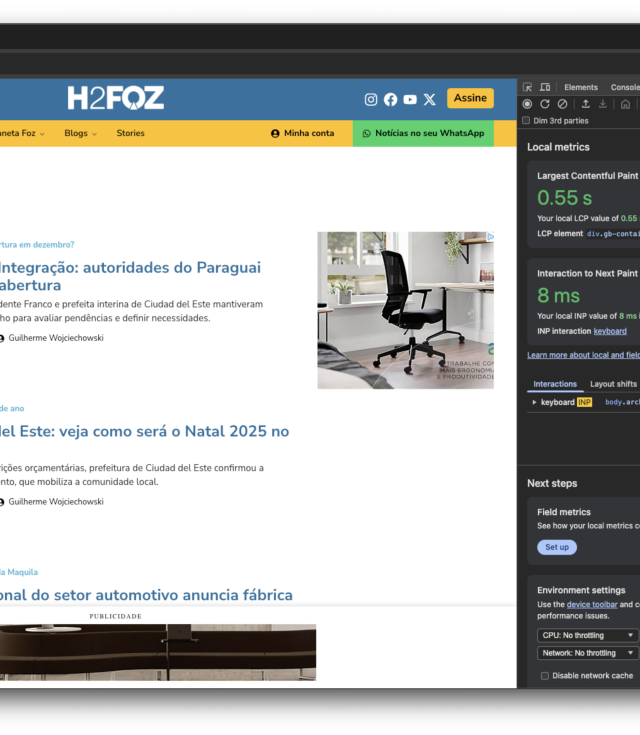Screen dimensions: 640x735
Task: Open the Notícias no seu WhatsApp link
Action: pyautogui.click(x=423, y=133)
